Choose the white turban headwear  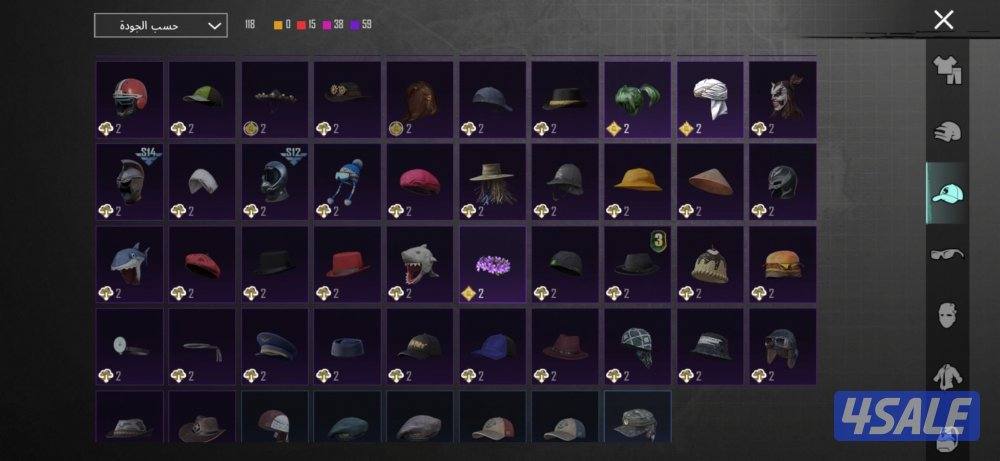coord(710,99)
